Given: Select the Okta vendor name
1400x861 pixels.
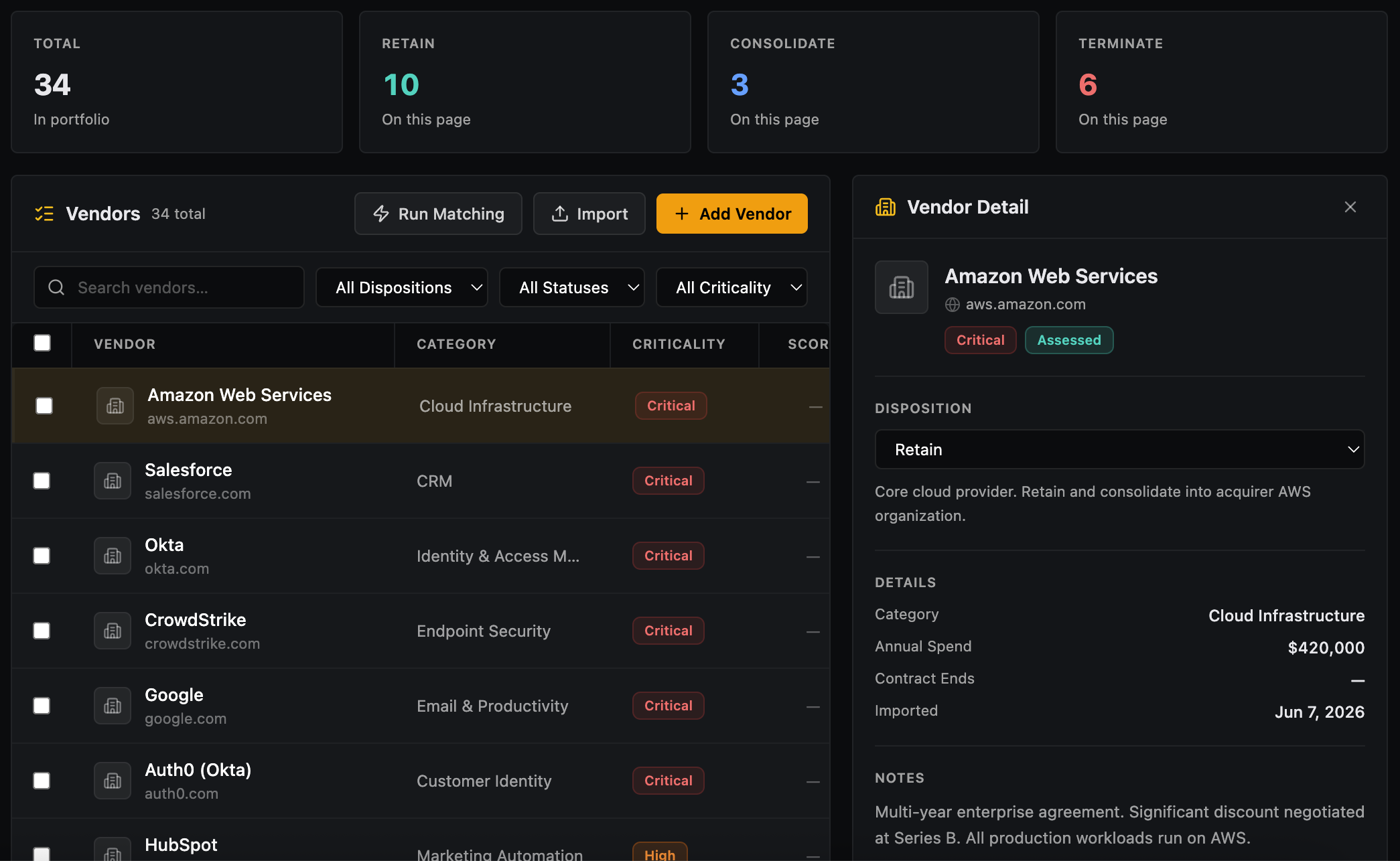Looking at the screenshot, I should [164, 545].
